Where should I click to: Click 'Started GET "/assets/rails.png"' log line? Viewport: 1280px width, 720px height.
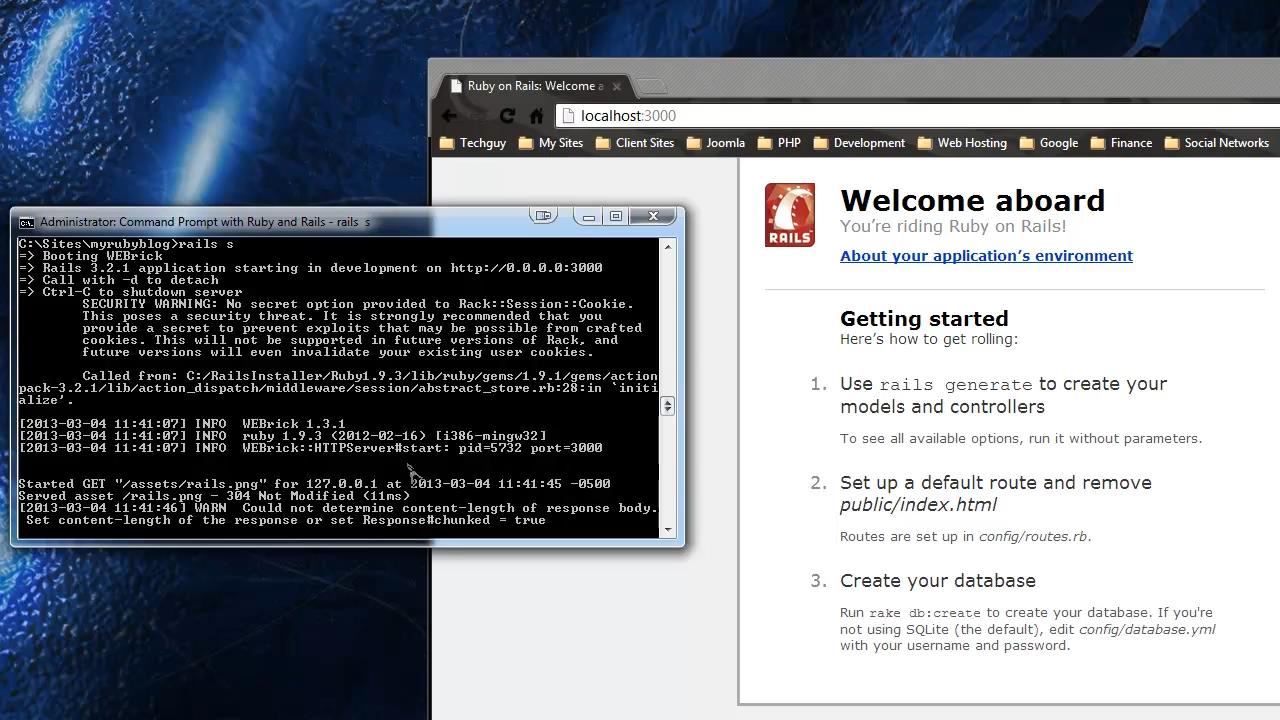(314, 484)
